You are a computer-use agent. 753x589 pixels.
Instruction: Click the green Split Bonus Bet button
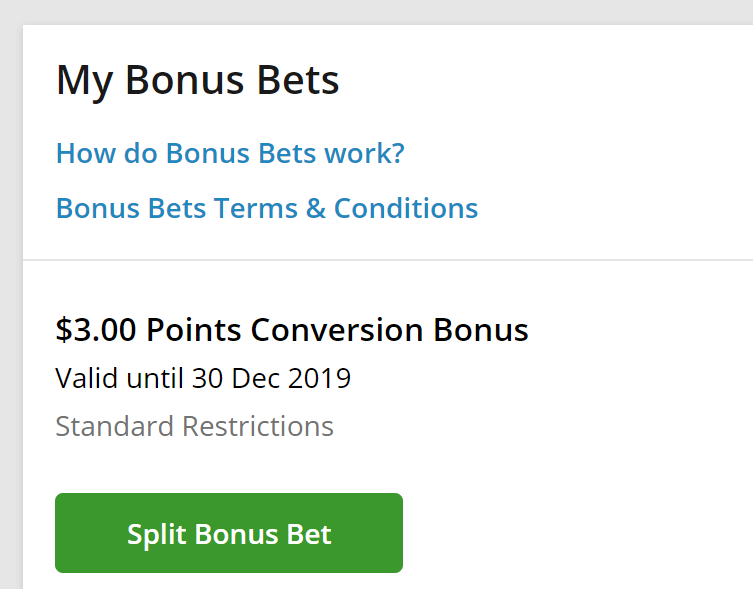click(229, 533)
